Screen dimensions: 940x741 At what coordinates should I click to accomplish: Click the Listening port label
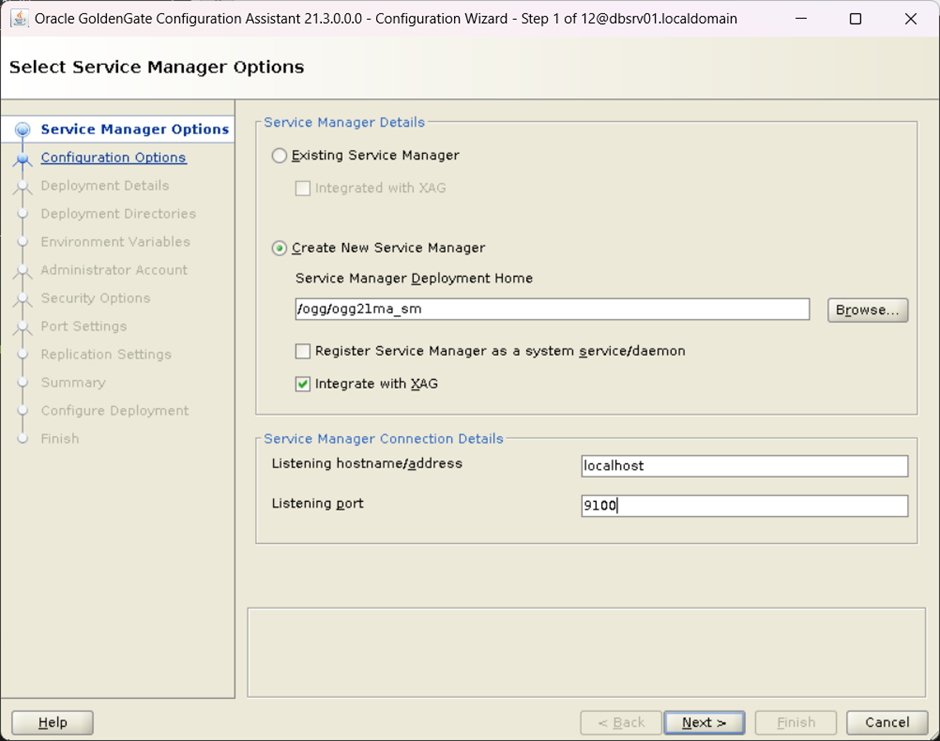coord(317,504)
